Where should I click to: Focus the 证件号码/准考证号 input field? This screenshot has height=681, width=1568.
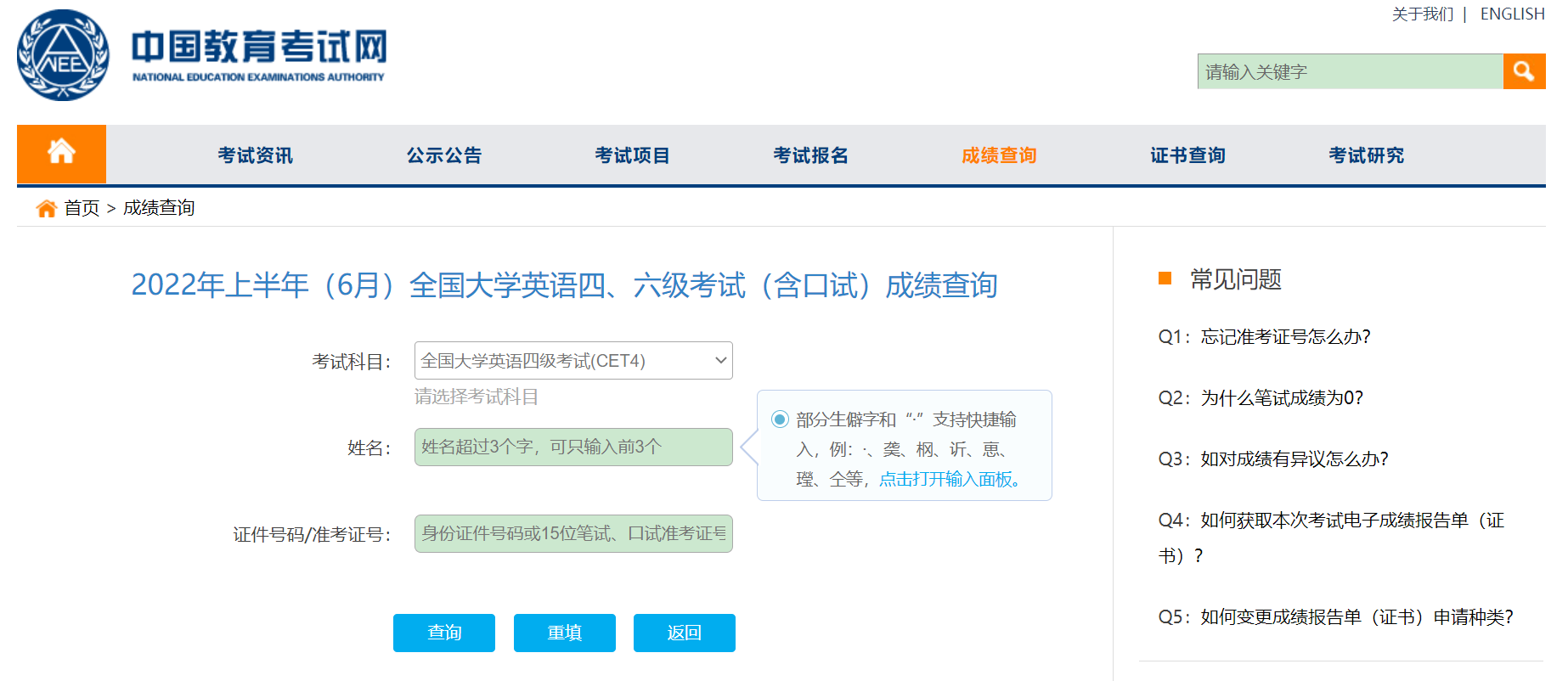coord(572,533)
